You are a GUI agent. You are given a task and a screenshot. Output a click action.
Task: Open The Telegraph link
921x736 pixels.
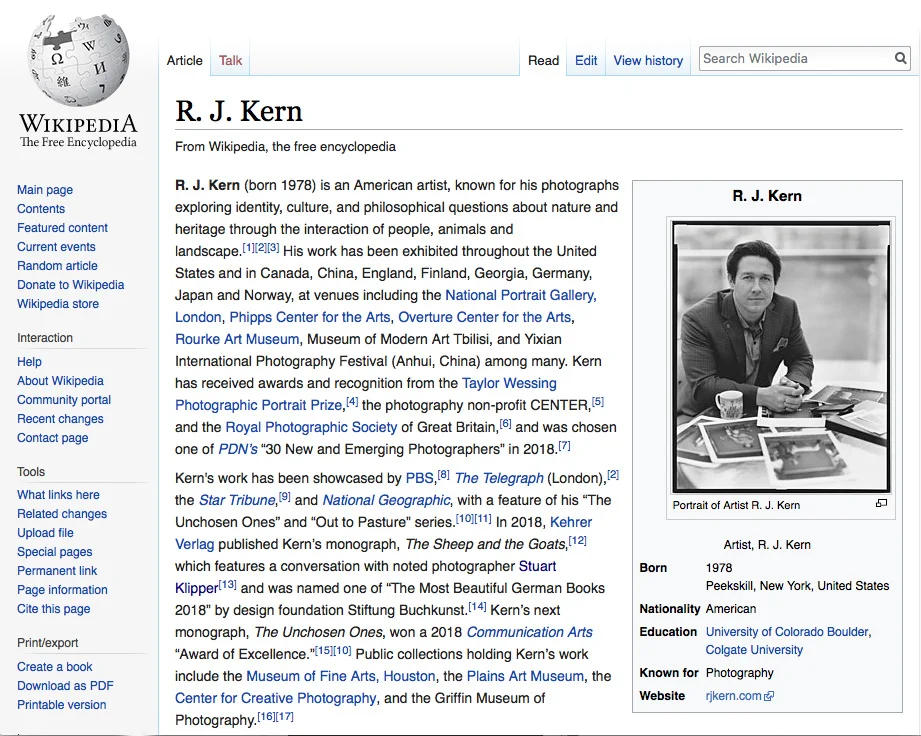(499, 478)
